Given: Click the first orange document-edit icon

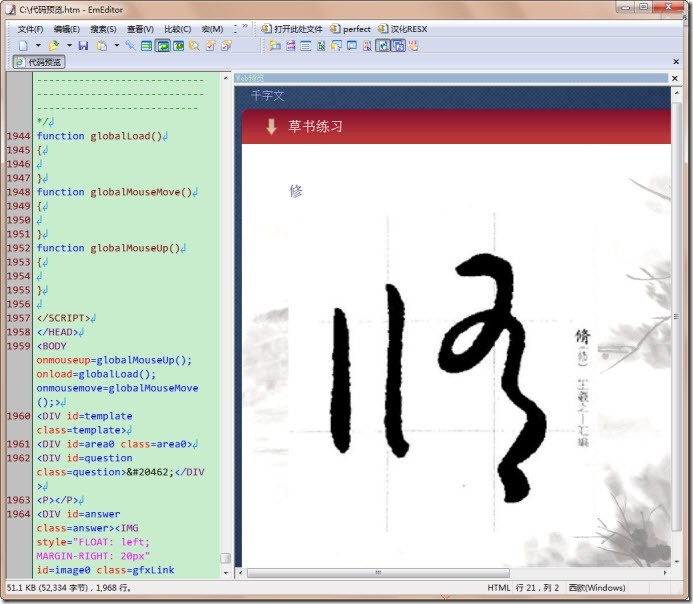Looking at the screenshot, I should tap(210, 46).
